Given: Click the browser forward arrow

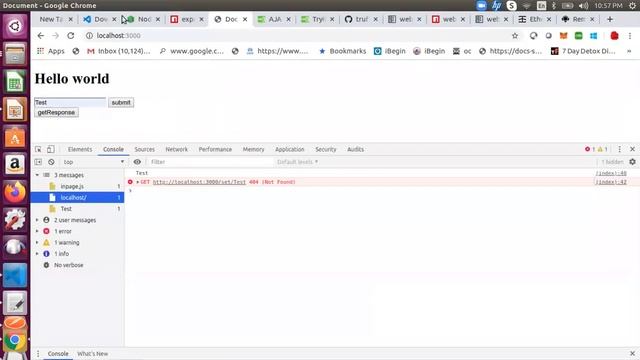Looking at the screenshot, I should 55,36.
